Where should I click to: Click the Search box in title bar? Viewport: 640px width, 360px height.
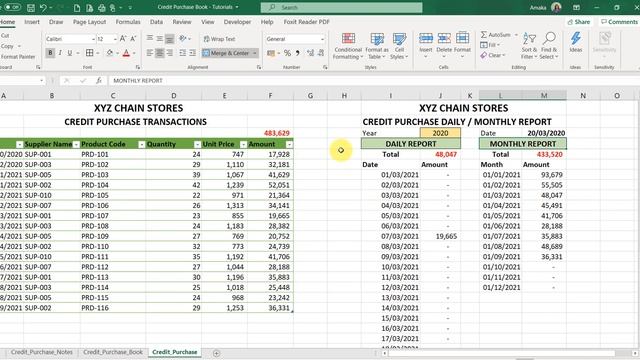[x=341, y=7]
